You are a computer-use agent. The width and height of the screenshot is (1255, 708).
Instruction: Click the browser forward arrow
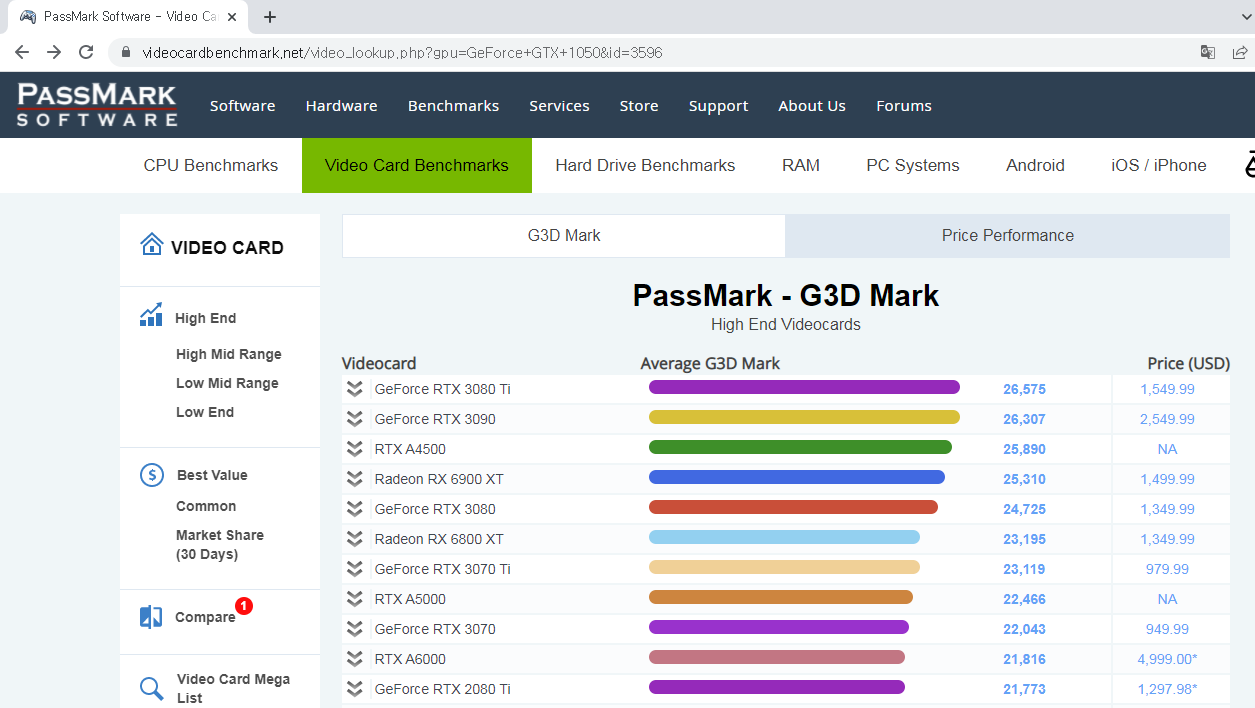point(54,52)
